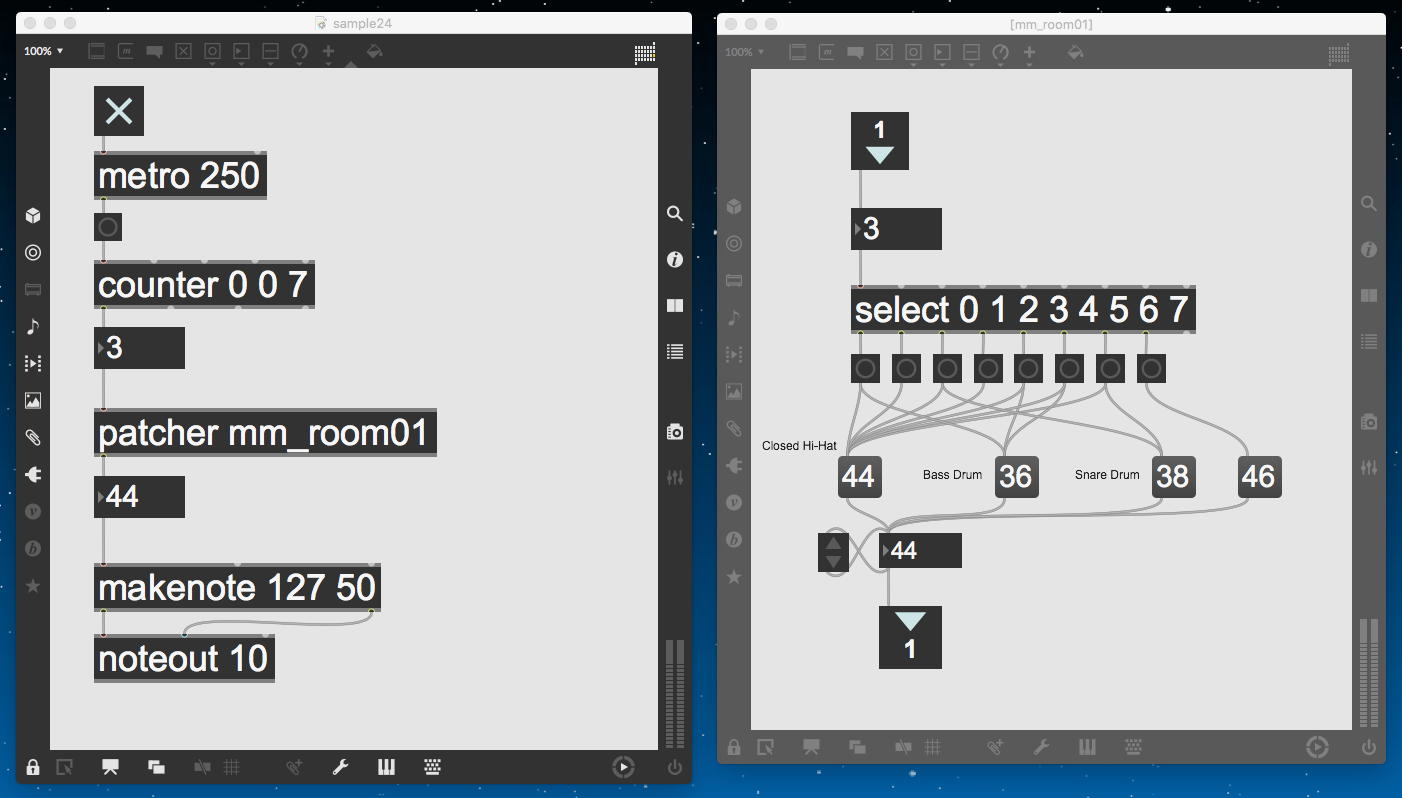Open the Vizzie modules icon in sample24 sidebar
The width and height of the screenshot is (1402, 798).
coord(33,511)
